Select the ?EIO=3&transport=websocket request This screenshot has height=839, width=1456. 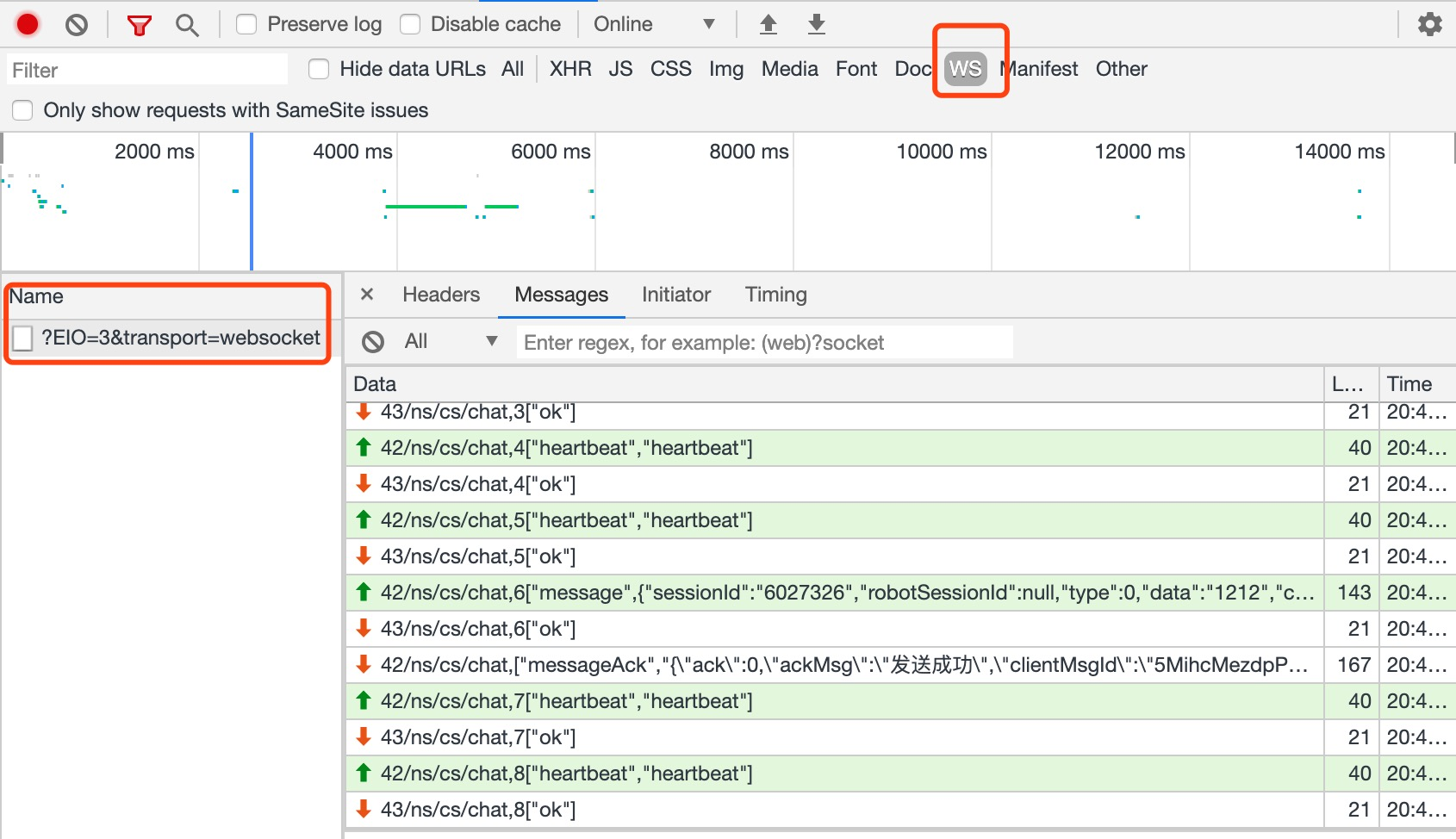pyautogui.click(x=171, y=338)
